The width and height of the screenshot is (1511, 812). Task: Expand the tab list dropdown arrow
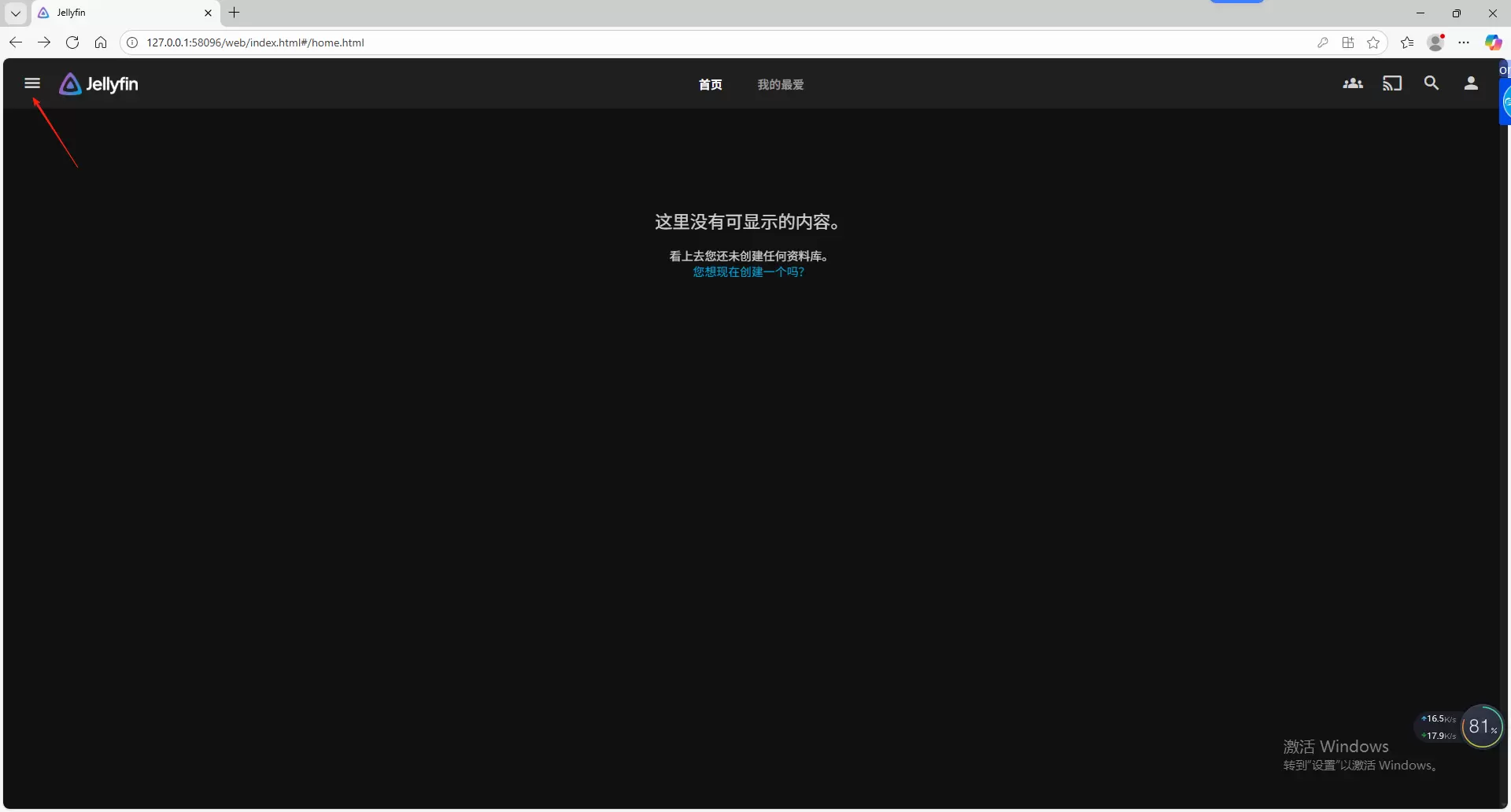tap(15, 13)
